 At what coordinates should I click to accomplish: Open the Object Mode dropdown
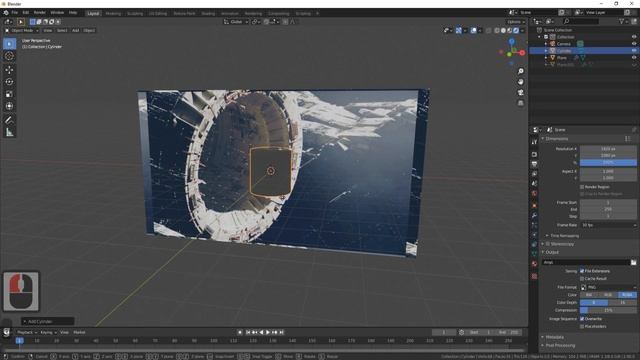coord(22,30)
